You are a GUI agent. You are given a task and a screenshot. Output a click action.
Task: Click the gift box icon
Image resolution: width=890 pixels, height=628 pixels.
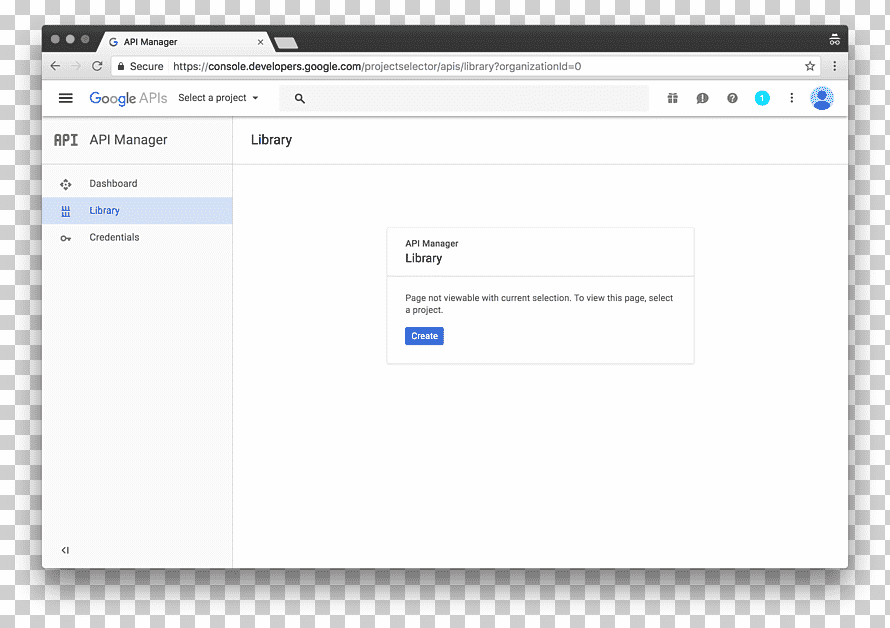coord(673,98)
